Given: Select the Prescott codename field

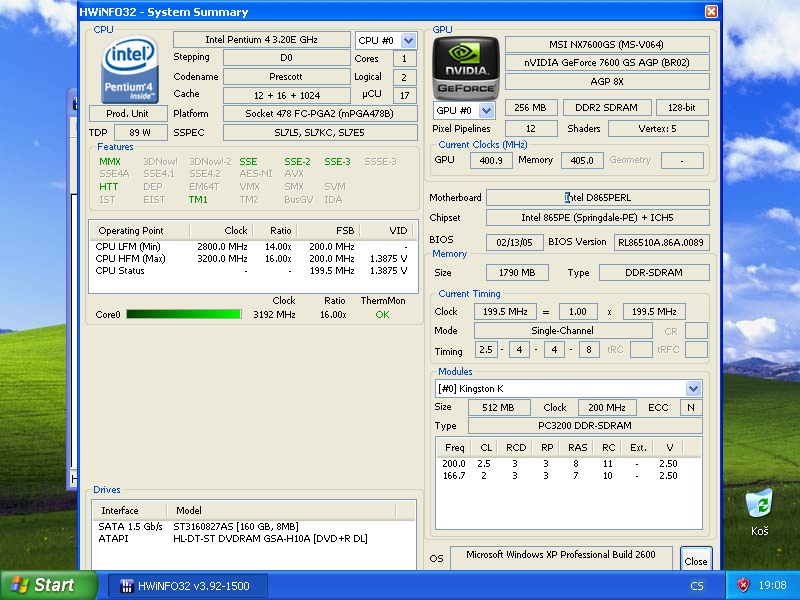Looking at the screenshot, I should pyautogui.click(x=286, y=77).
